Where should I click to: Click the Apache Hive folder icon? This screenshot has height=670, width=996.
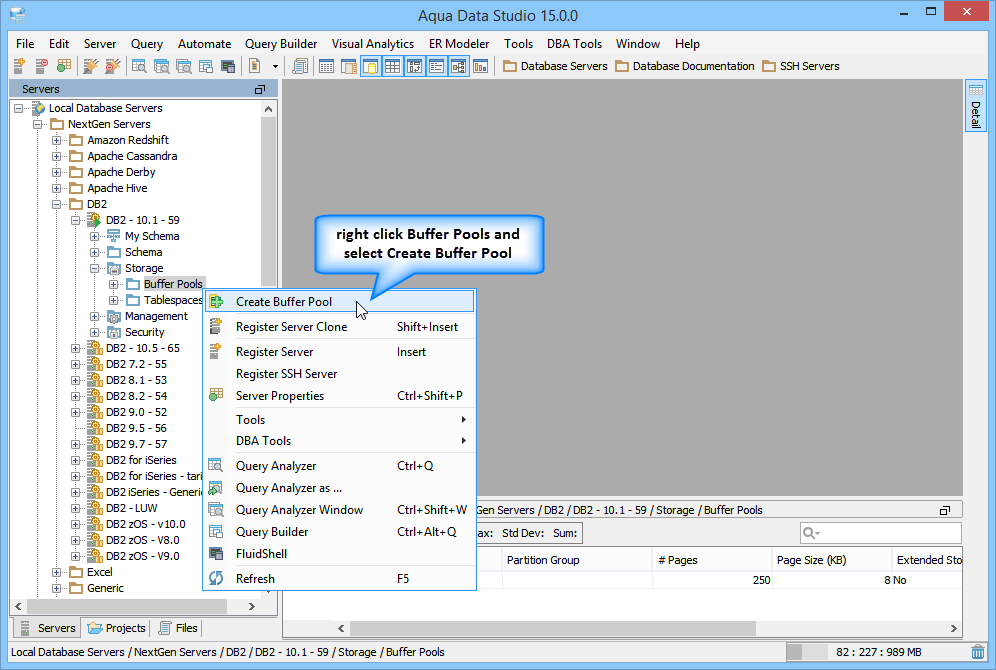(x=76, y=188)
